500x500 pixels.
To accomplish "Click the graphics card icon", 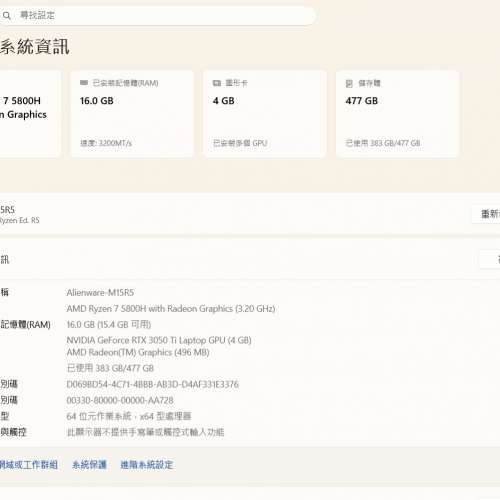I will (x=217, y=83).
